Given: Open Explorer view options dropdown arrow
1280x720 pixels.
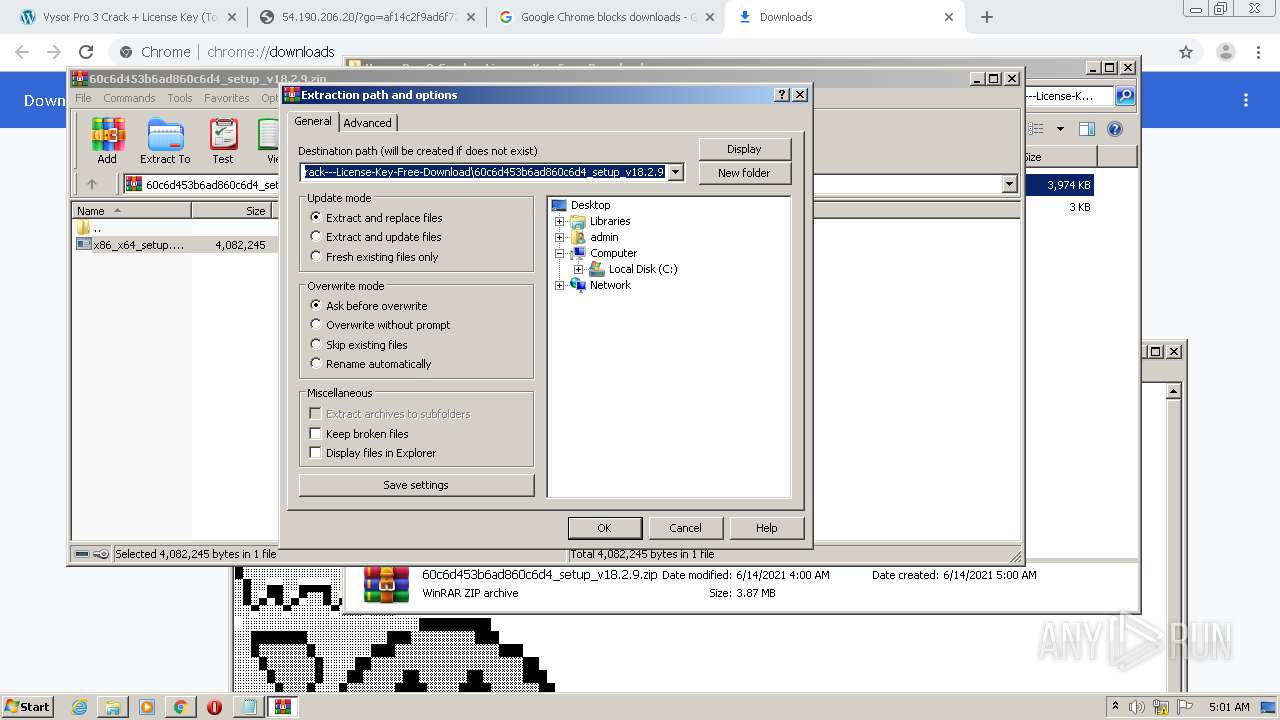Looking at the screenshot, I should pyautogui.click(x=1060, y=129).
